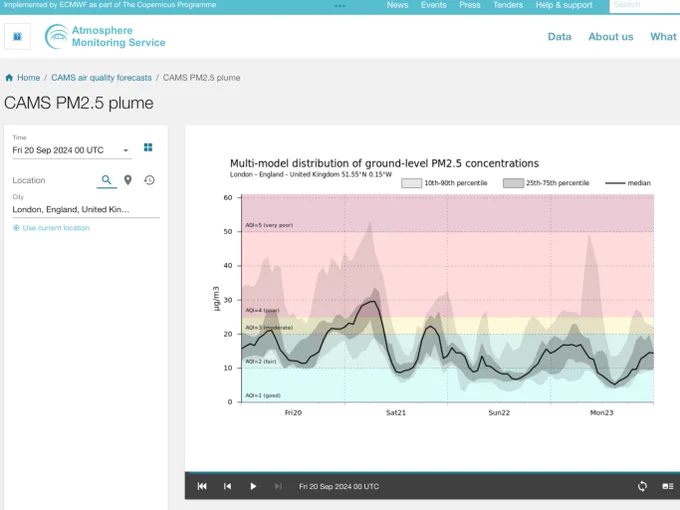The height and width of the screenshot is (510, 680).
Task: Click the Use current location target icon
Action: pyautogui.click(x=16, y=228)
